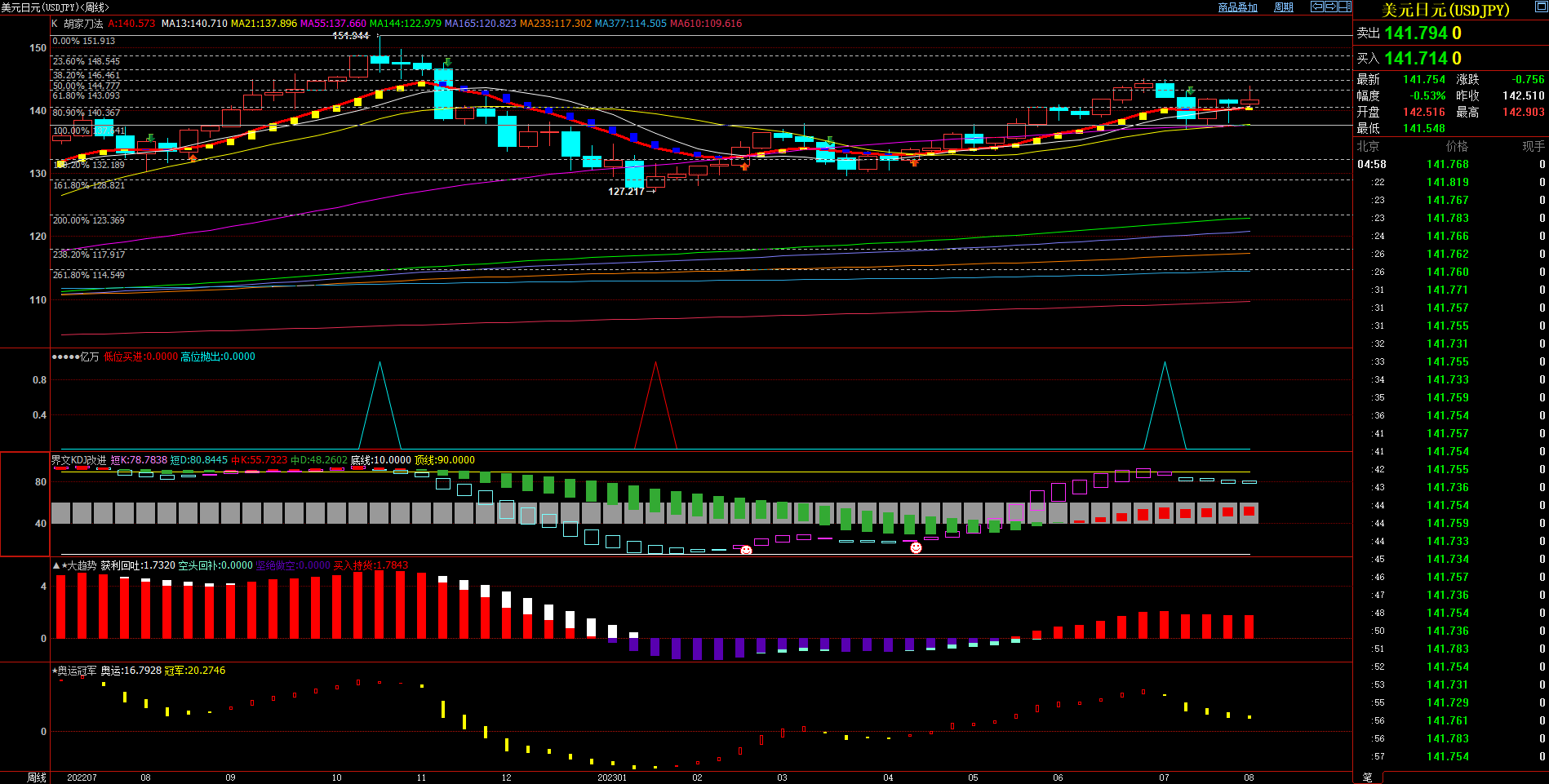Click the 界文KDJ改进 indicator title

pos(79,460)
